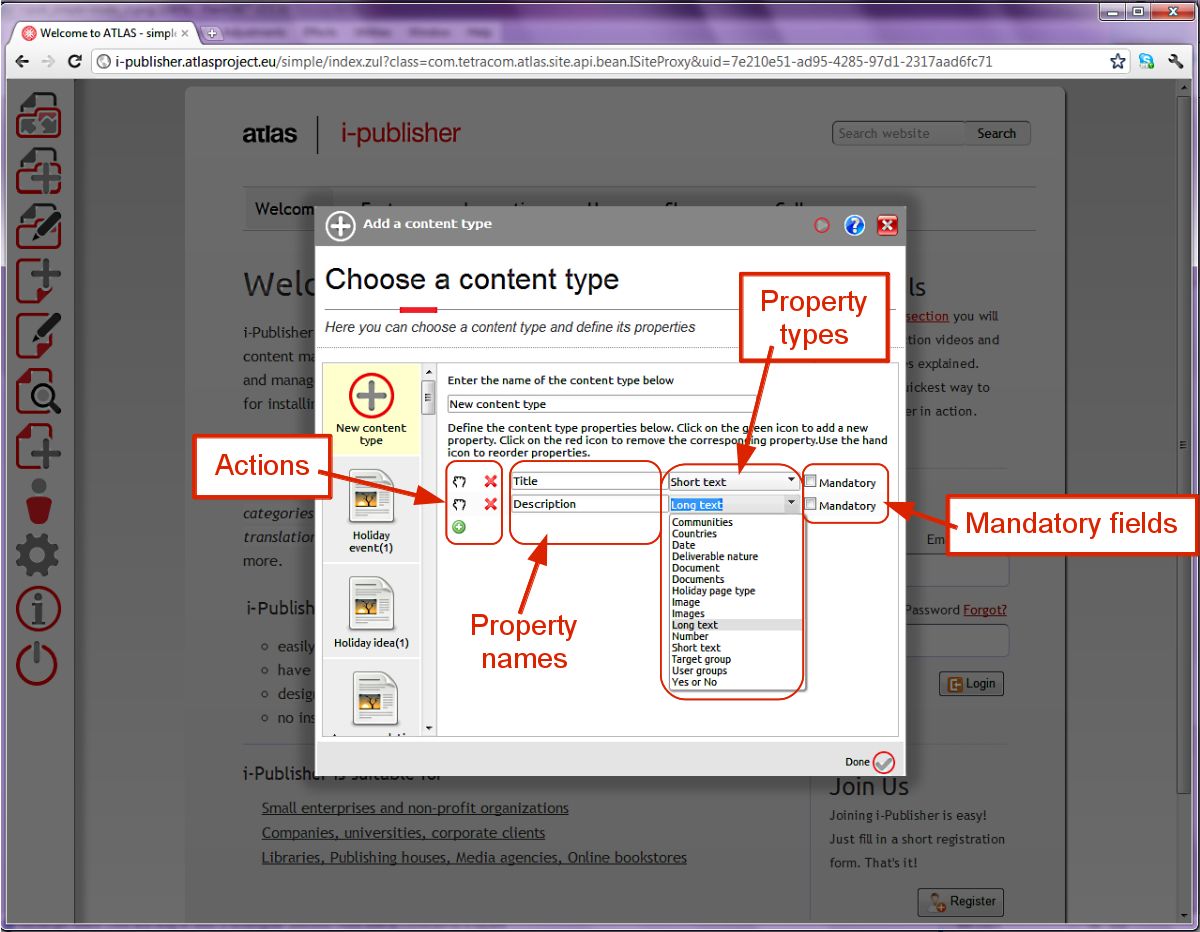Viewport: 1200px width, 932px height.
Task: Remove the Title property with its red X
Action: tap(491, 481)
